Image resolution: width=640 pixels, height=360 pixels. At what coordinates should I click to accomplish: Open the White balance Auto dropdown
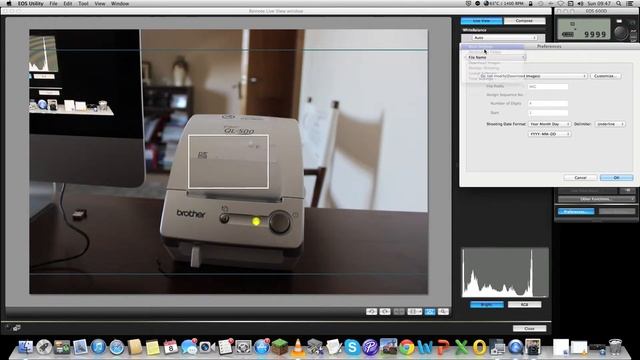point(504,38)
